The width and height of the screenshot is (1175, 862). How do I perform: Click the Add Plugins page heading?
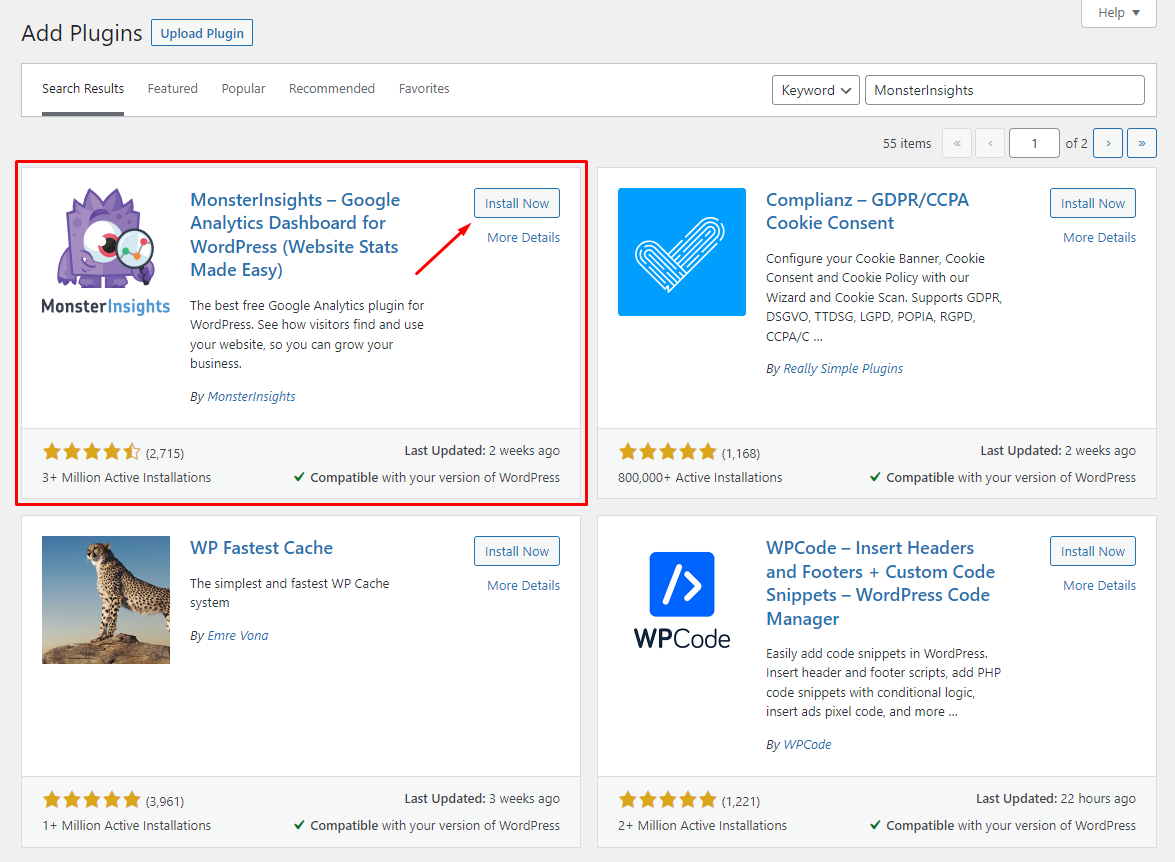(x=82, y=33)
